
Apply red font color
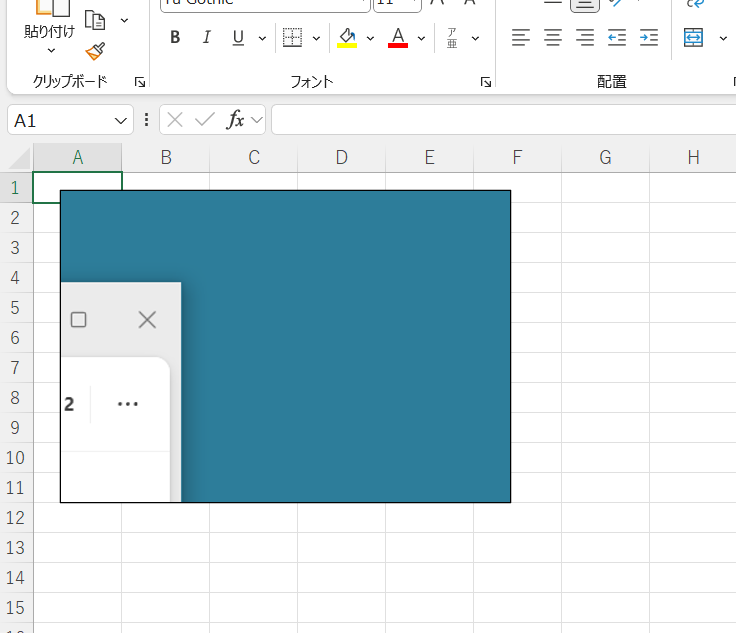398,38
